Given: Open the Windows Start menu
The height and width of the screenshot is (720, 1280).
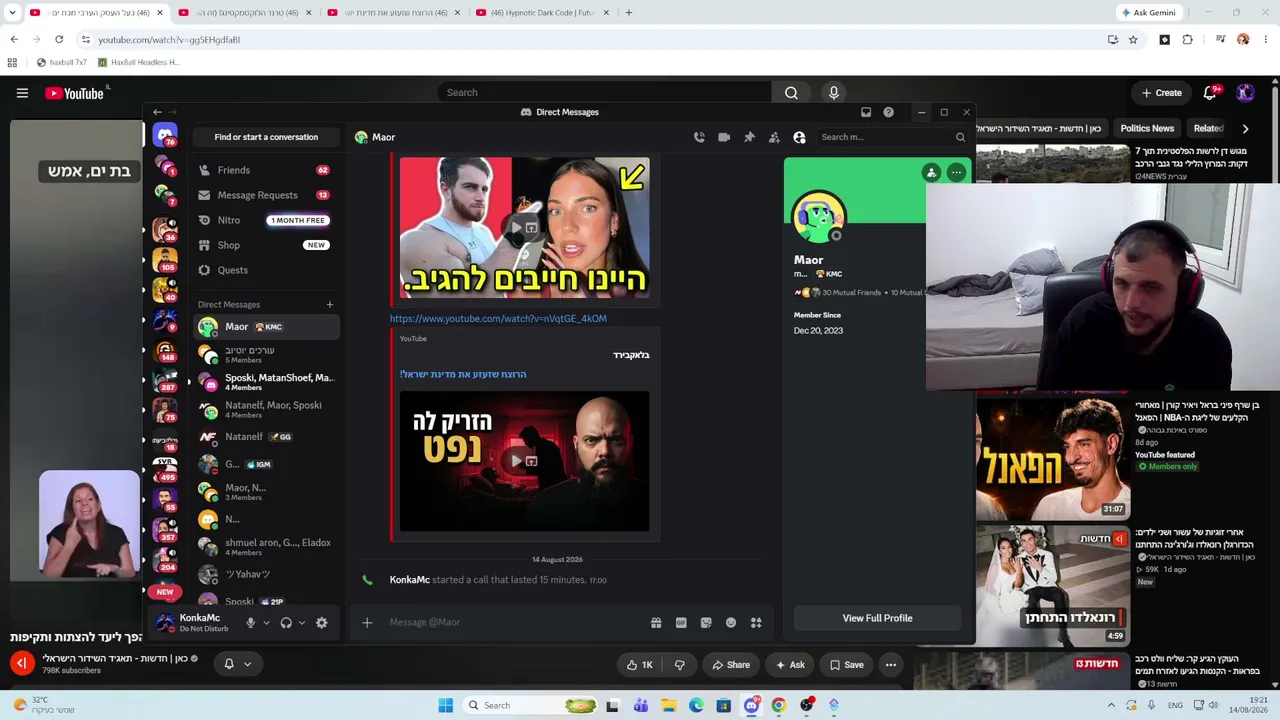Looking at the screenshot, I should point(445,705).
